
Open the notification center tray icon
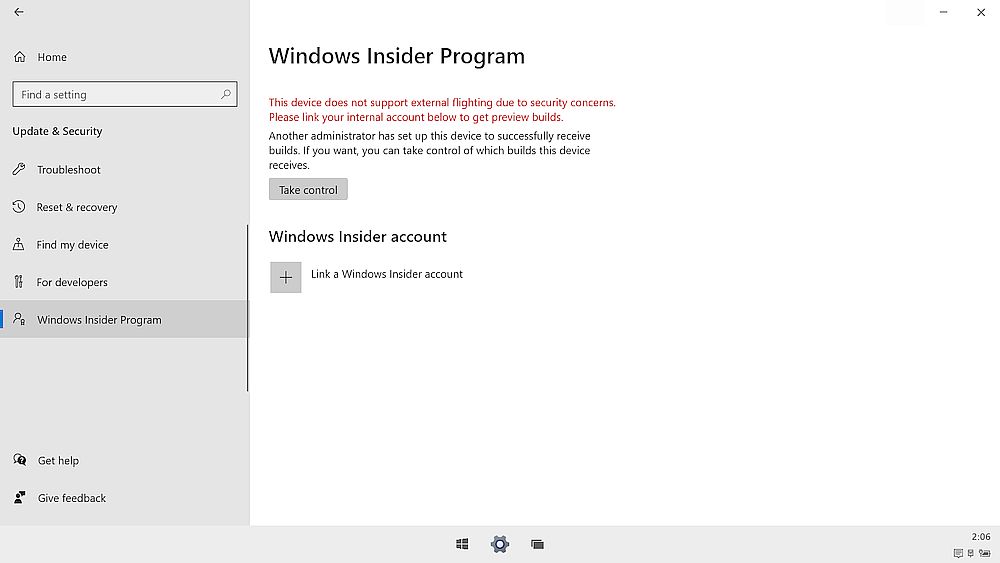tap(958, 553)
